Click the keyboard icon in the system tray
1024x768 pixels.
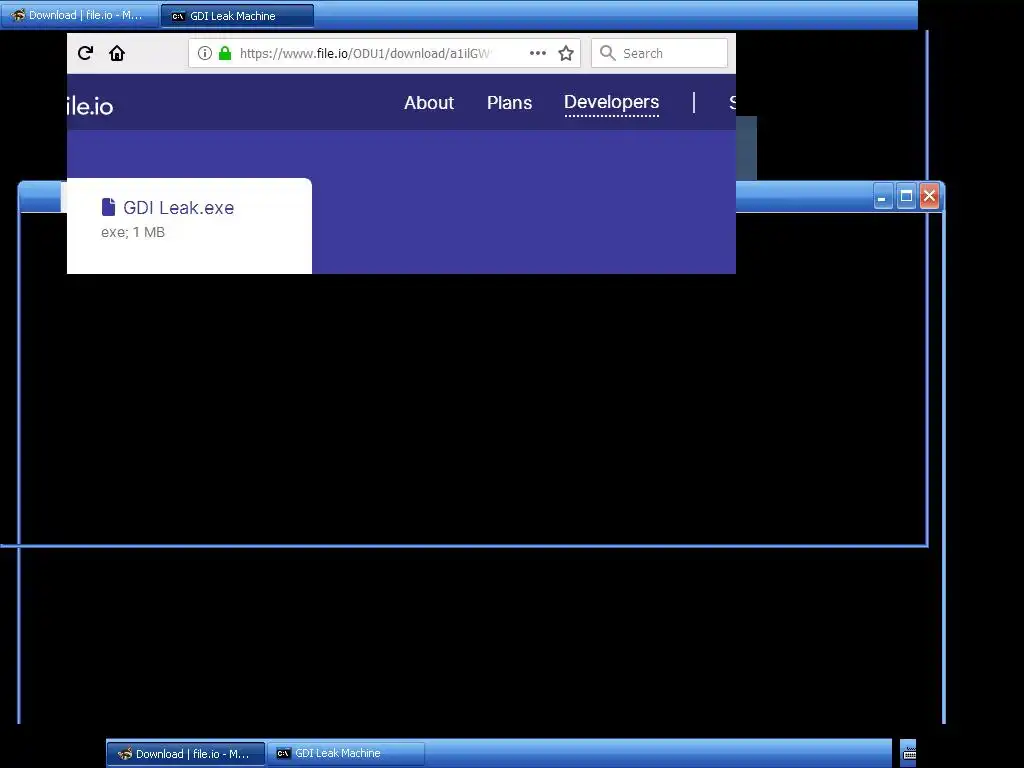pos(909,753)
